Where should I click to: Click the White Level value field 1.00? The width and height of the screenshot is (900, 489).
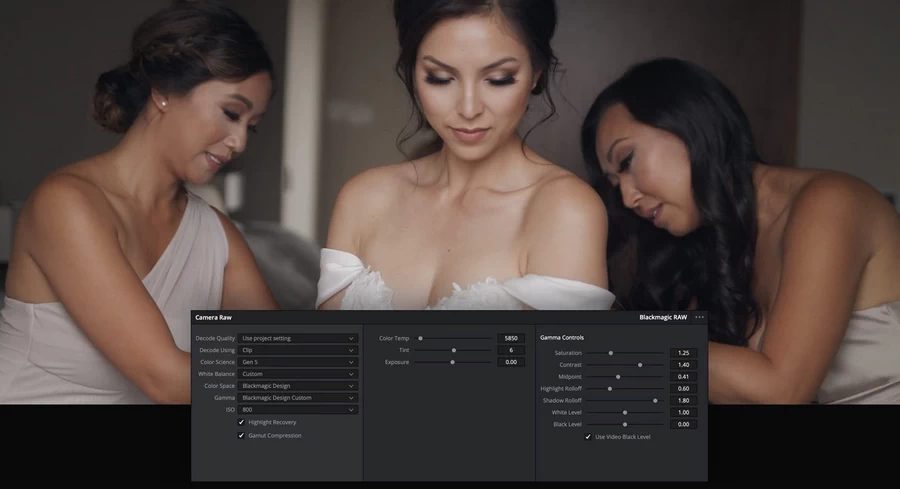click(x=683, y=413)
